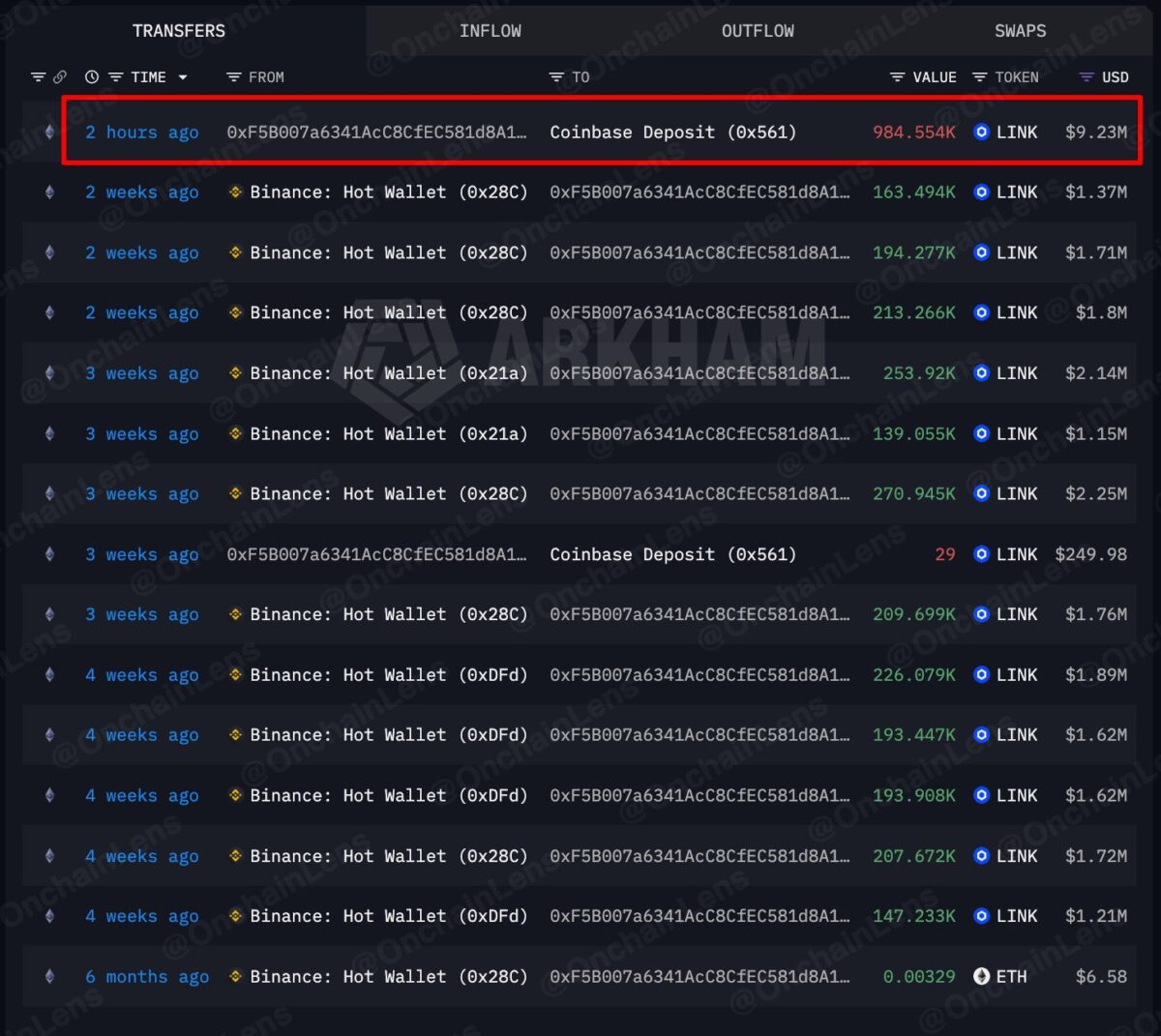Open Binance: Hot Wallet (0x21a) in 139.055K row
Screen dimensions: 1161x1036
(x=389, y=433)
